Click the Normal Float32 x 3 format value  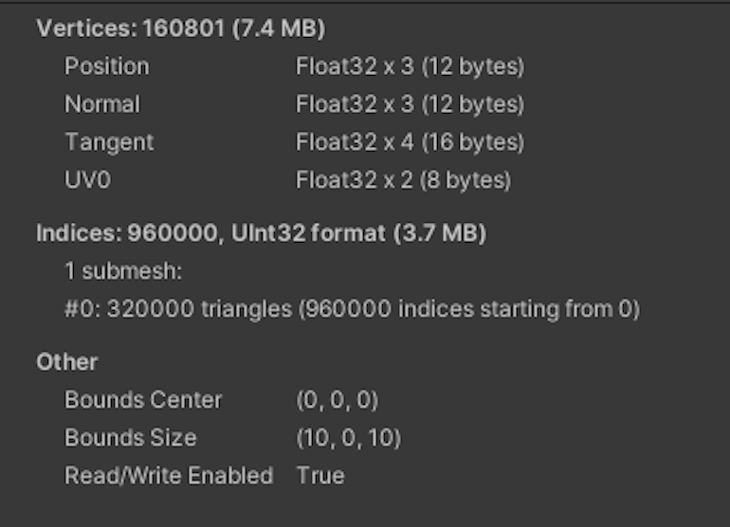[409, 104]
